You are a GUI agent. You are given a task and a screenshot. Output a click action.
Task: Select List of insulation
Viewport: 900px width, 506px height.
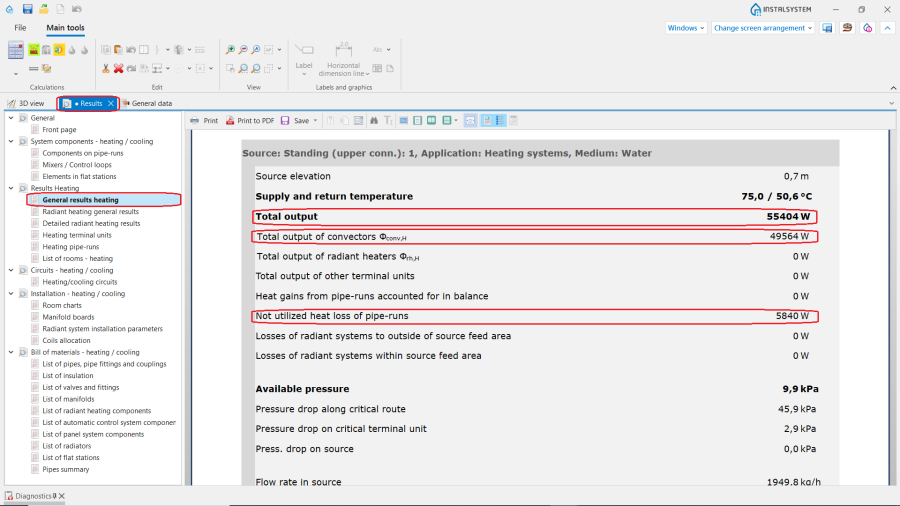point(68,376)
